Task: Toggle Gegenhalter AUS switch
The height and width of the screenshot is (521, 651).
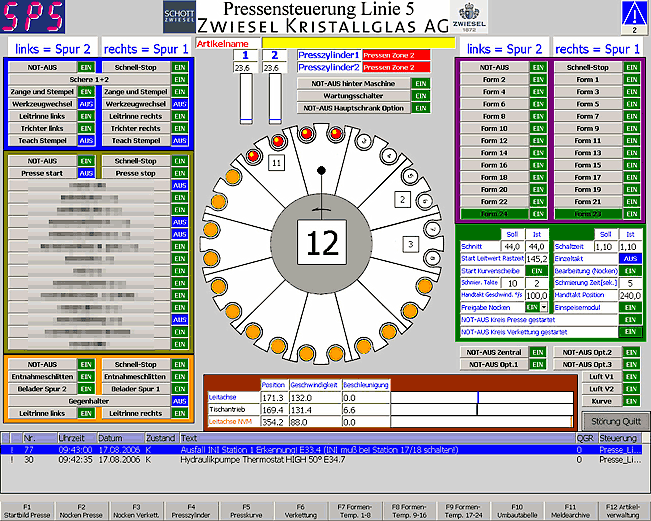Action: tap(180, 401)
